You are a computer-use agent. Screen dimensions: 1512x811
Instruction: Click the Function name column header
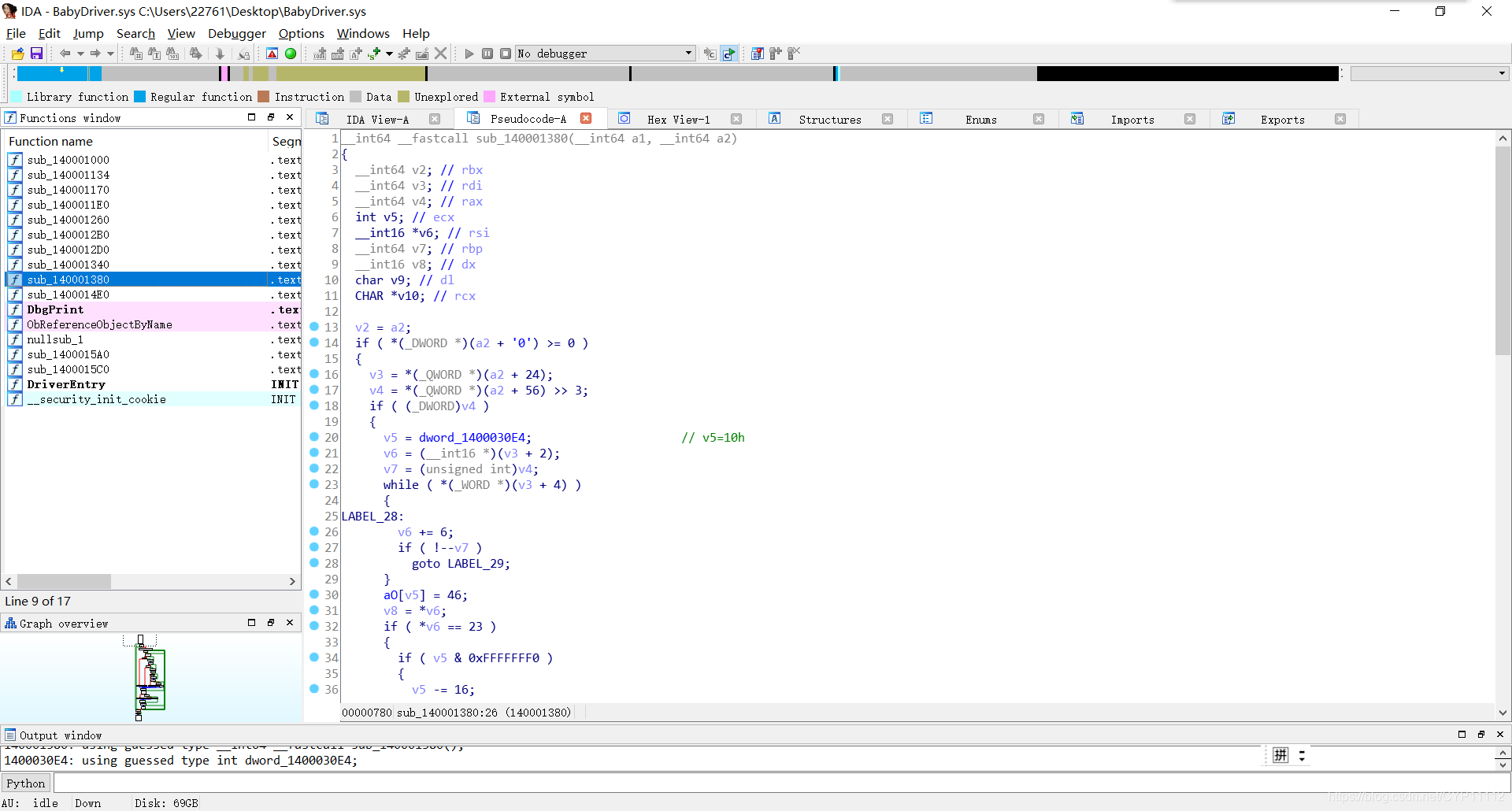point(136,141)
